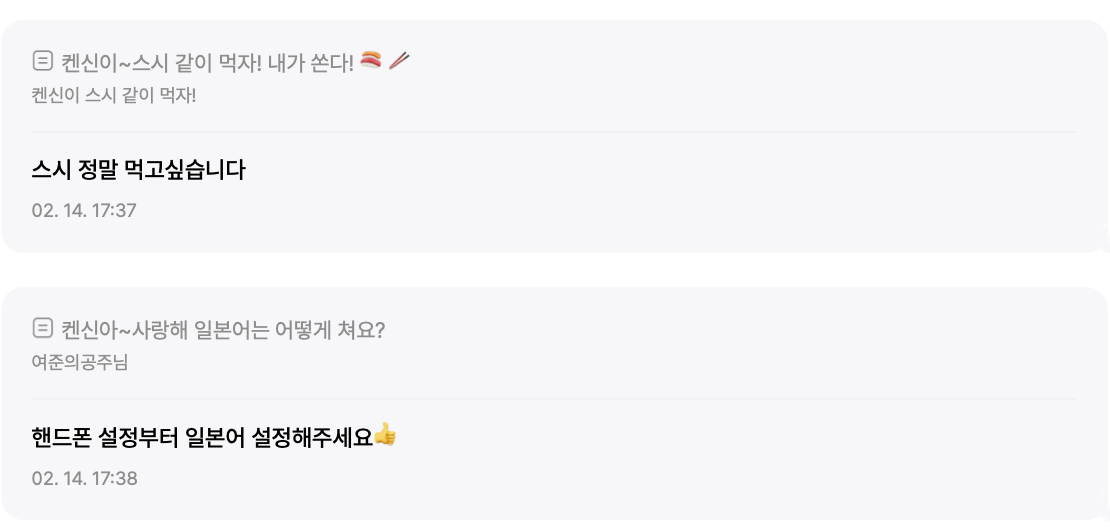Click the timestamp 02. 14. 17:37
The height and width of the screenshot is (527, 1110).
click(x=84, y=211)
